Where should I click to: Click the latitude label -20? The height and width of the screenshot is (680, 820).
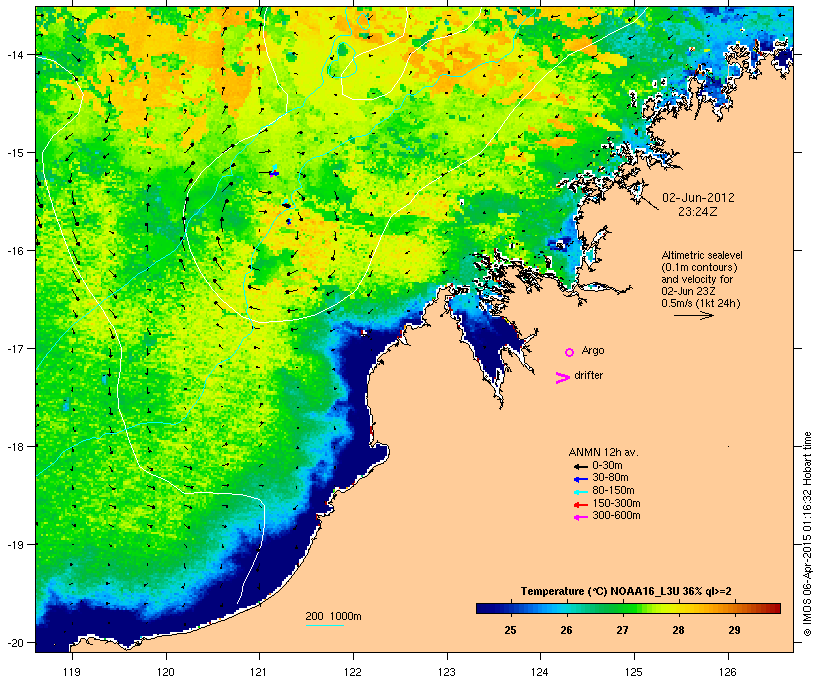(15, 642)
